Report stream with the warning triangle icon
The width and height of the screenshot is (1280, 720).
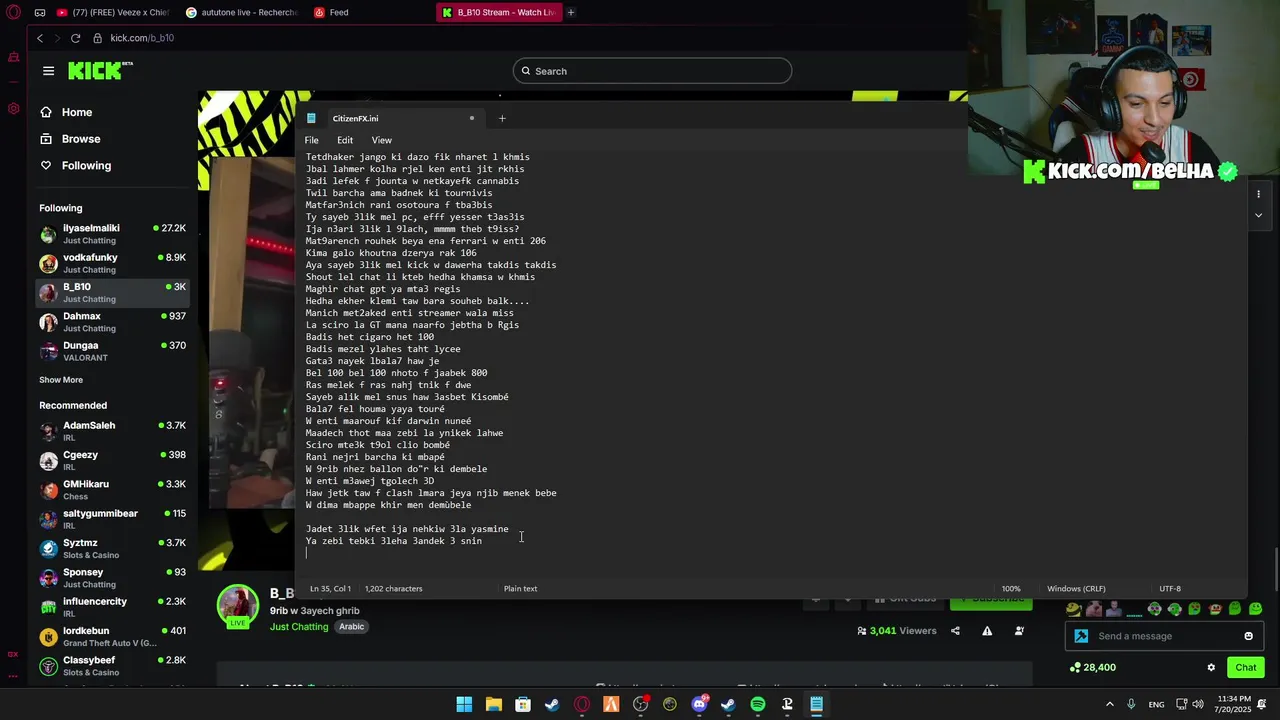coord(987,631)
